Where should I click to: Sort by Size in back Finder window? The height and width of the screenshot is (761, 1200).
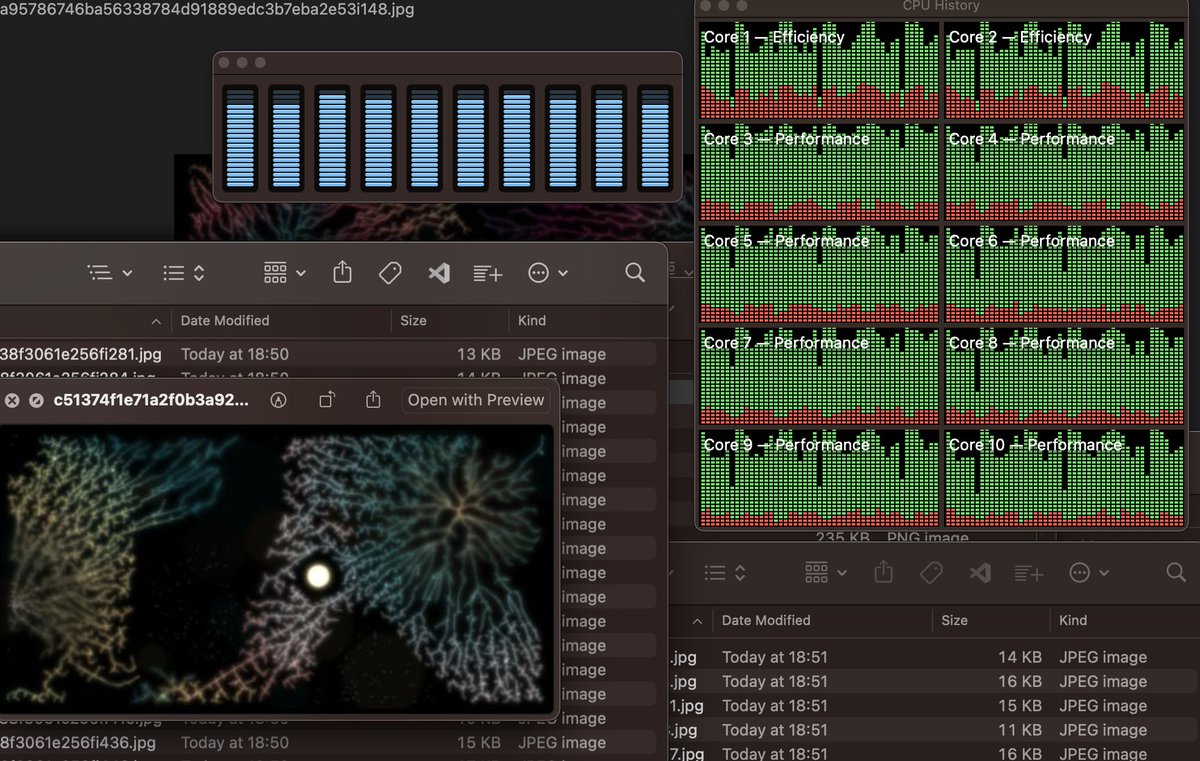(x=954, y=620)
